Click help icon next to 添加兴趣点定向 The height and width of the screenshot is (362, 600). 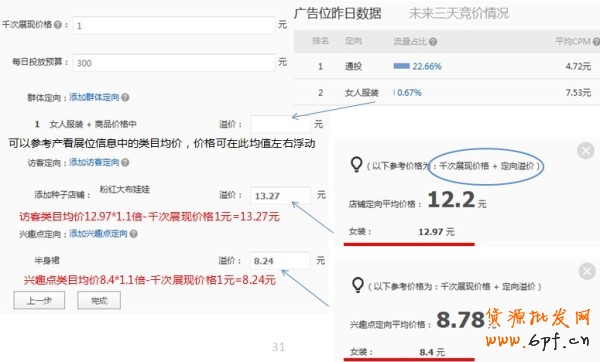pos(133,233)
